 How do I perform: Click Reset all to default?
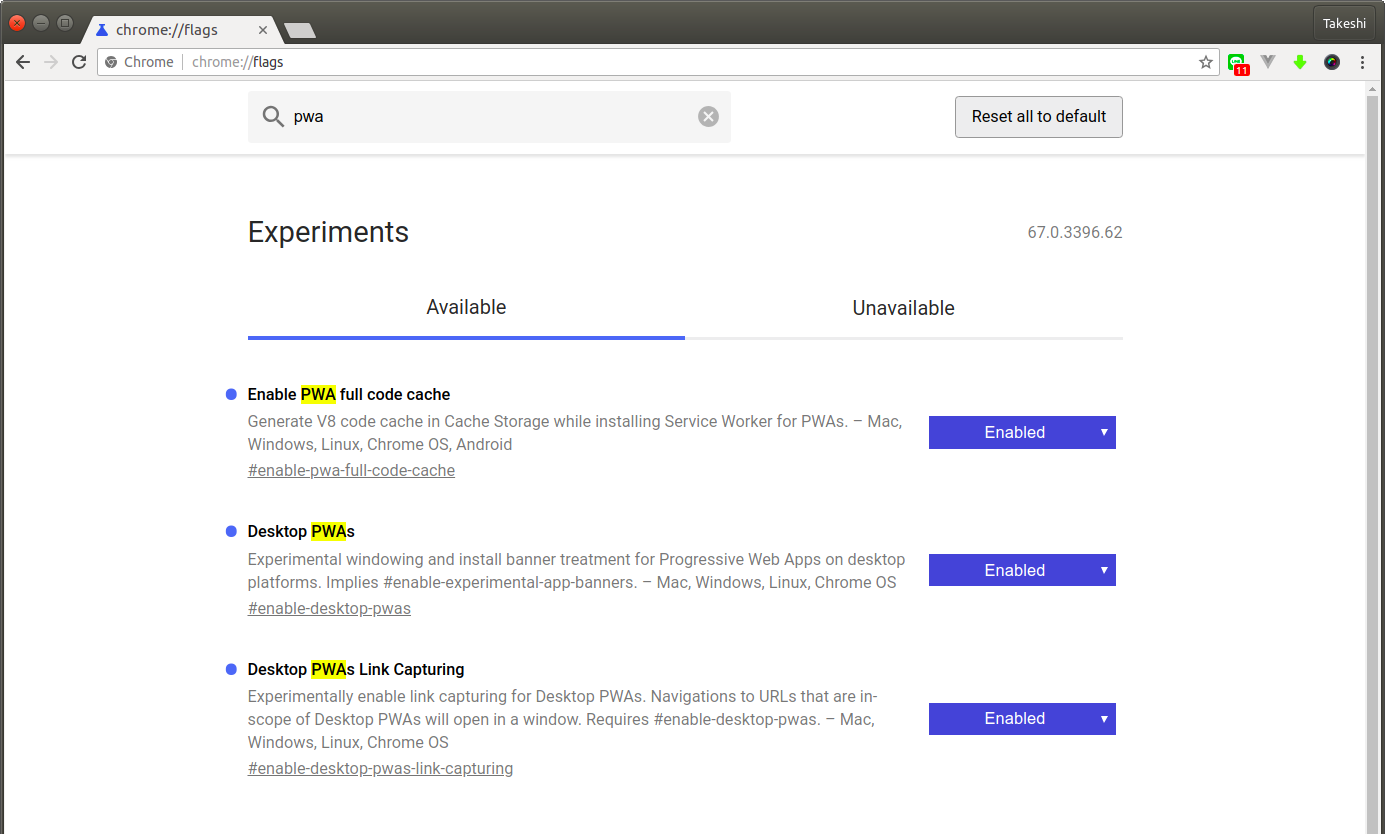1039,117
